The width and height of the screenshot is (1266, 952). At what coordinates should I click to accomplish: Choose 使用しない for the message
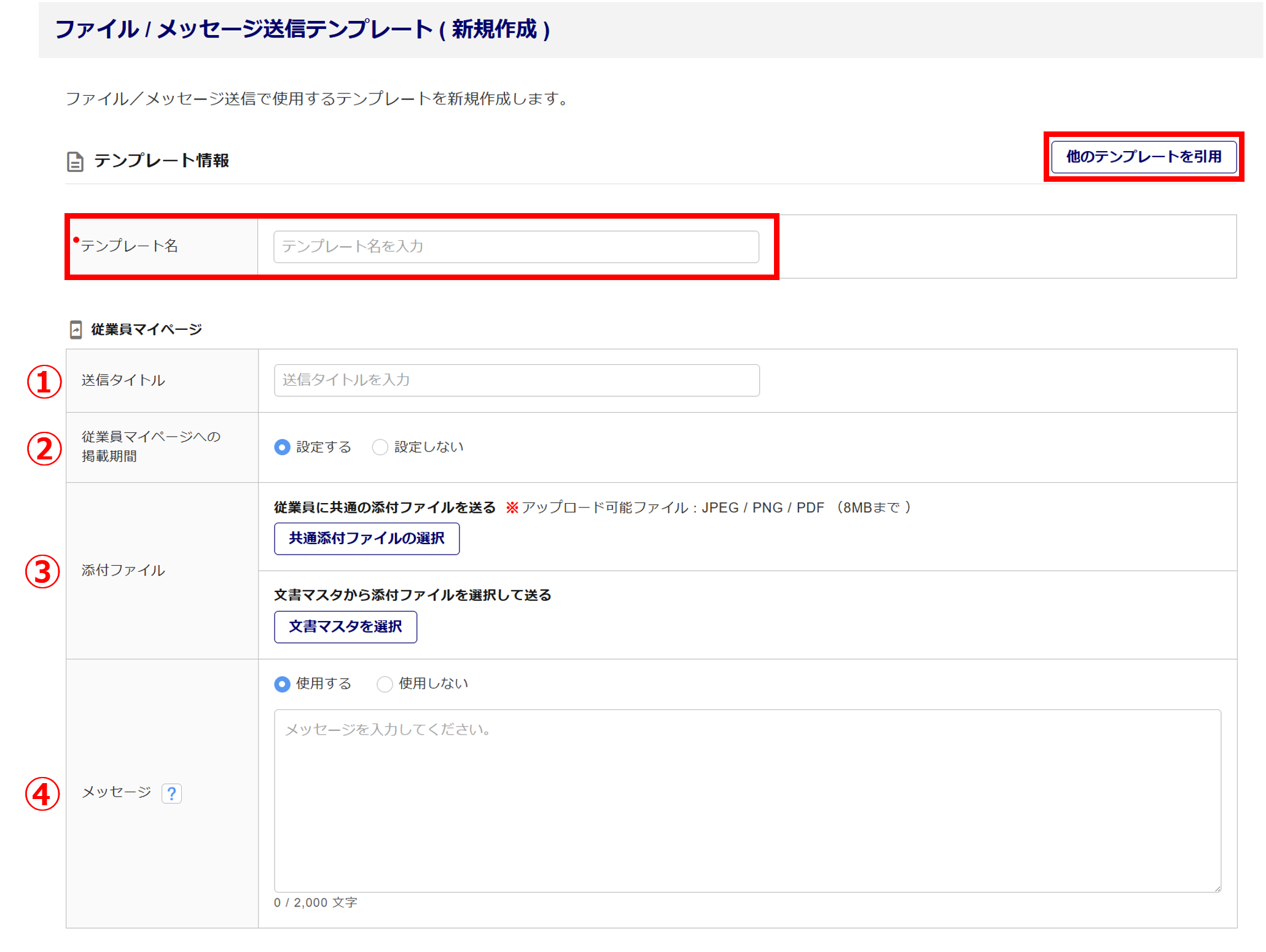pos(385,684)
